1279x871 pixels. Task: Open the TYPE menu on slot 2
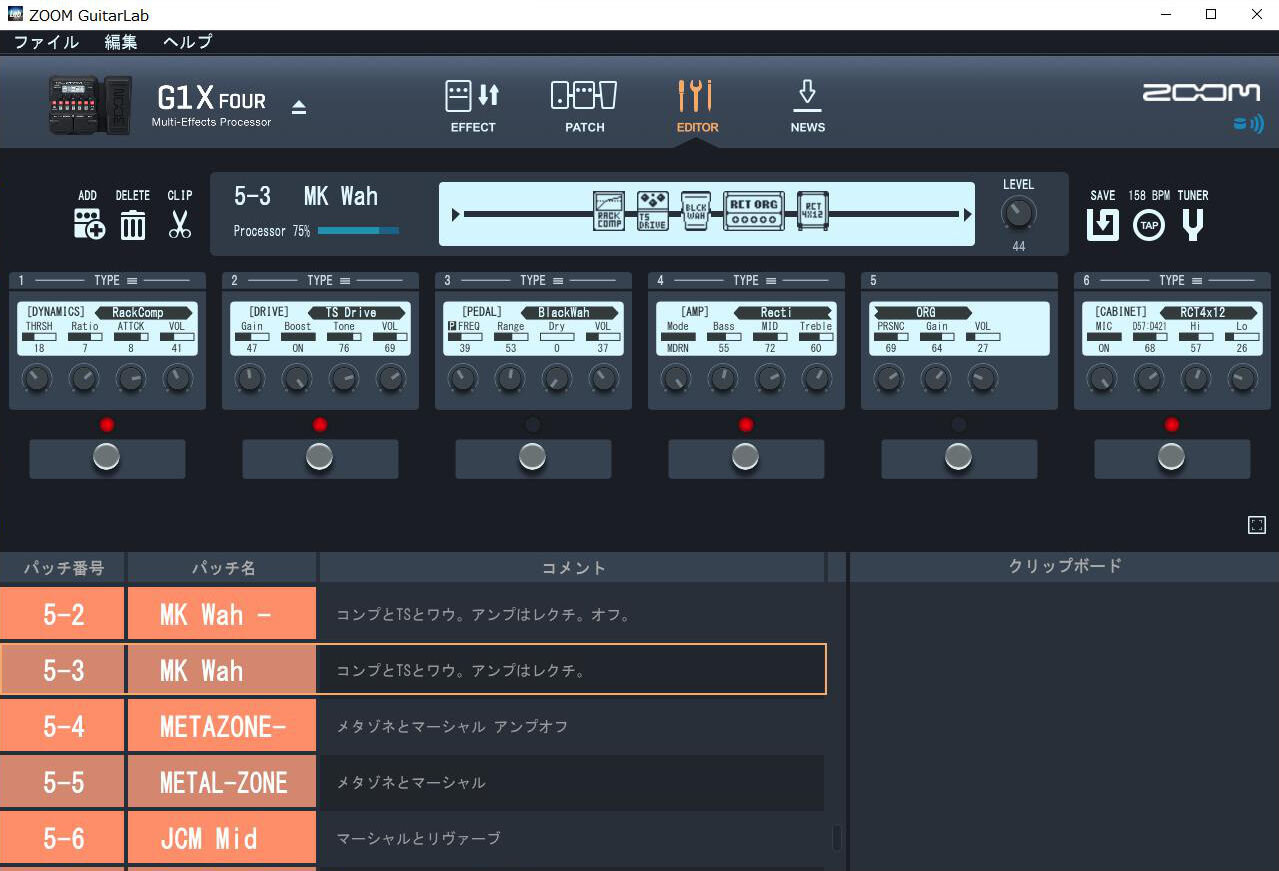(345, 280)
